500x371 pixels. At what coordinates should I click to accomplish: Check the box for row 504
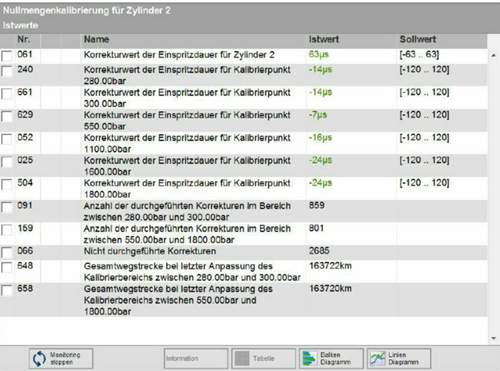point(7,185)
